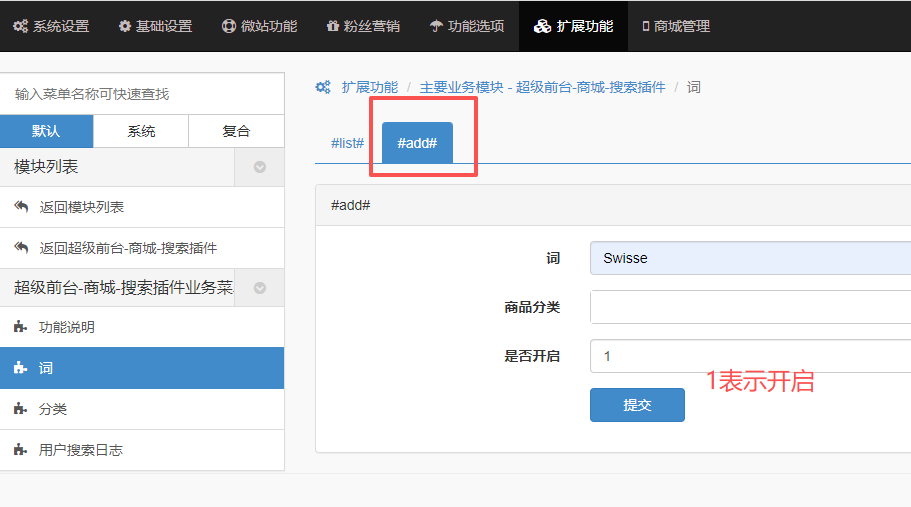This screenshot has height=507, width=911.
Task: Click the gear icon beside 基础设置
Action: coord(125,26)
